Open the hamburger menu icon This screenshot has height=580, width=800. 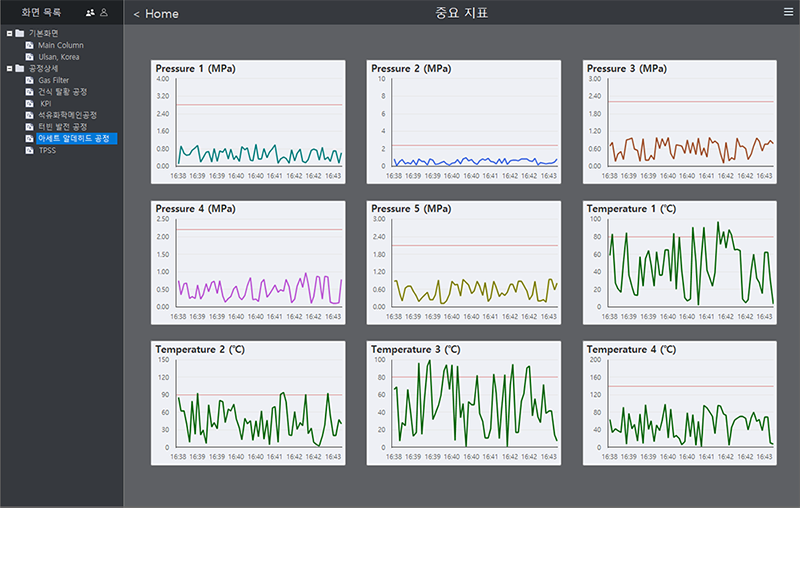[788, 12]
